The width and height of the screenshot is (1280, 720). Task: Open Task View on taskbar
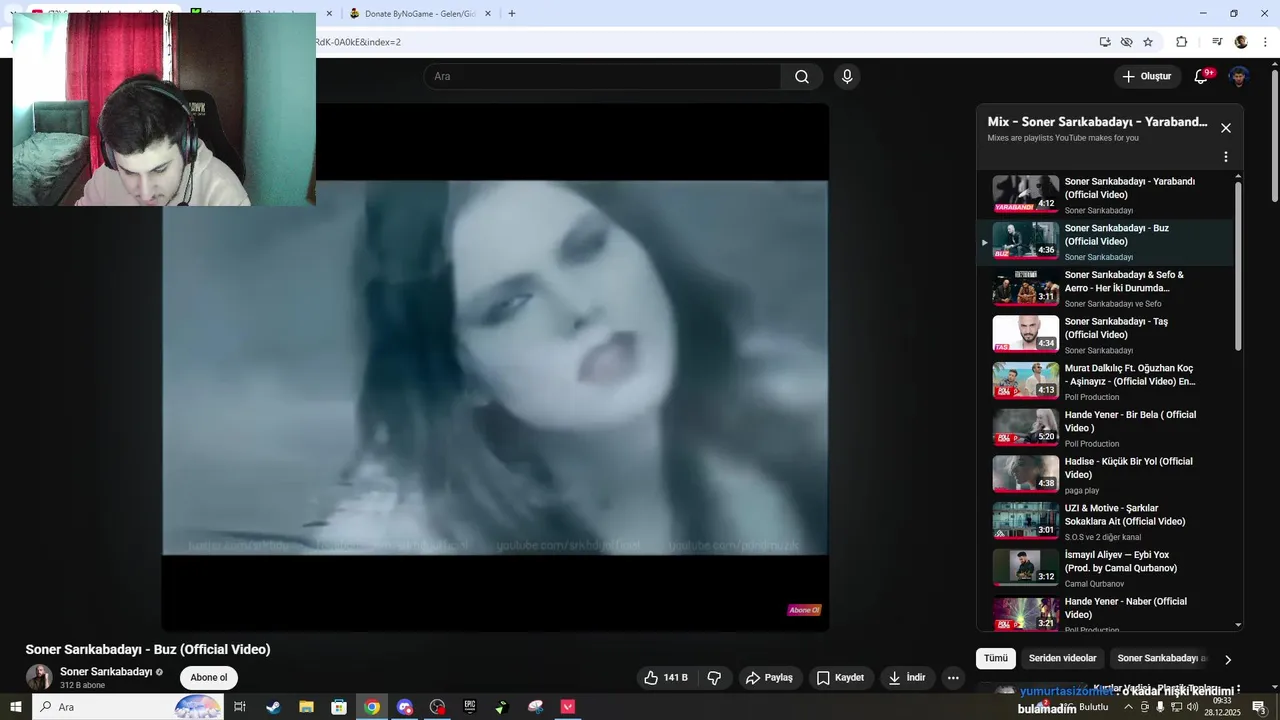(x=240, y=707)
